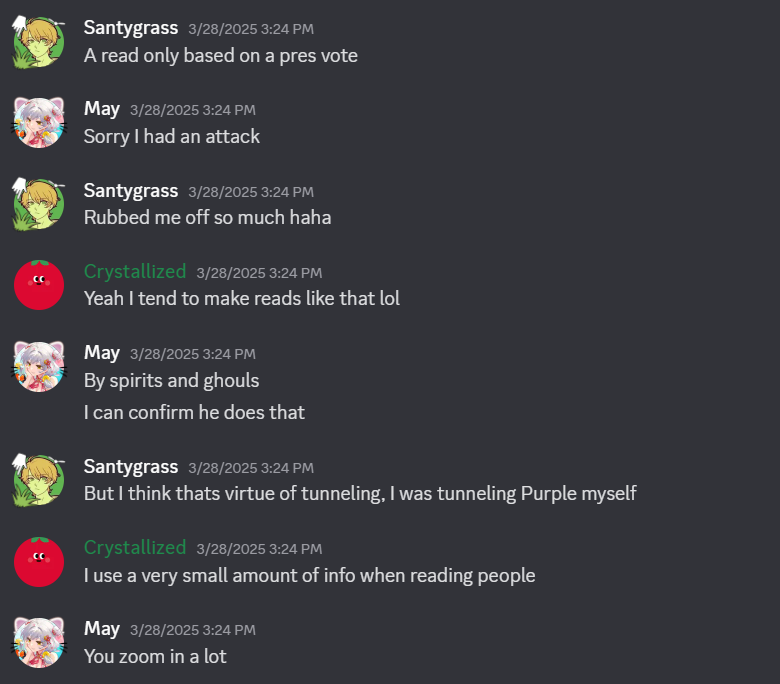Open Crystallized's tomato avatar beside "Yeah I tend" message

pyautogui.click(x=39, y=284)
